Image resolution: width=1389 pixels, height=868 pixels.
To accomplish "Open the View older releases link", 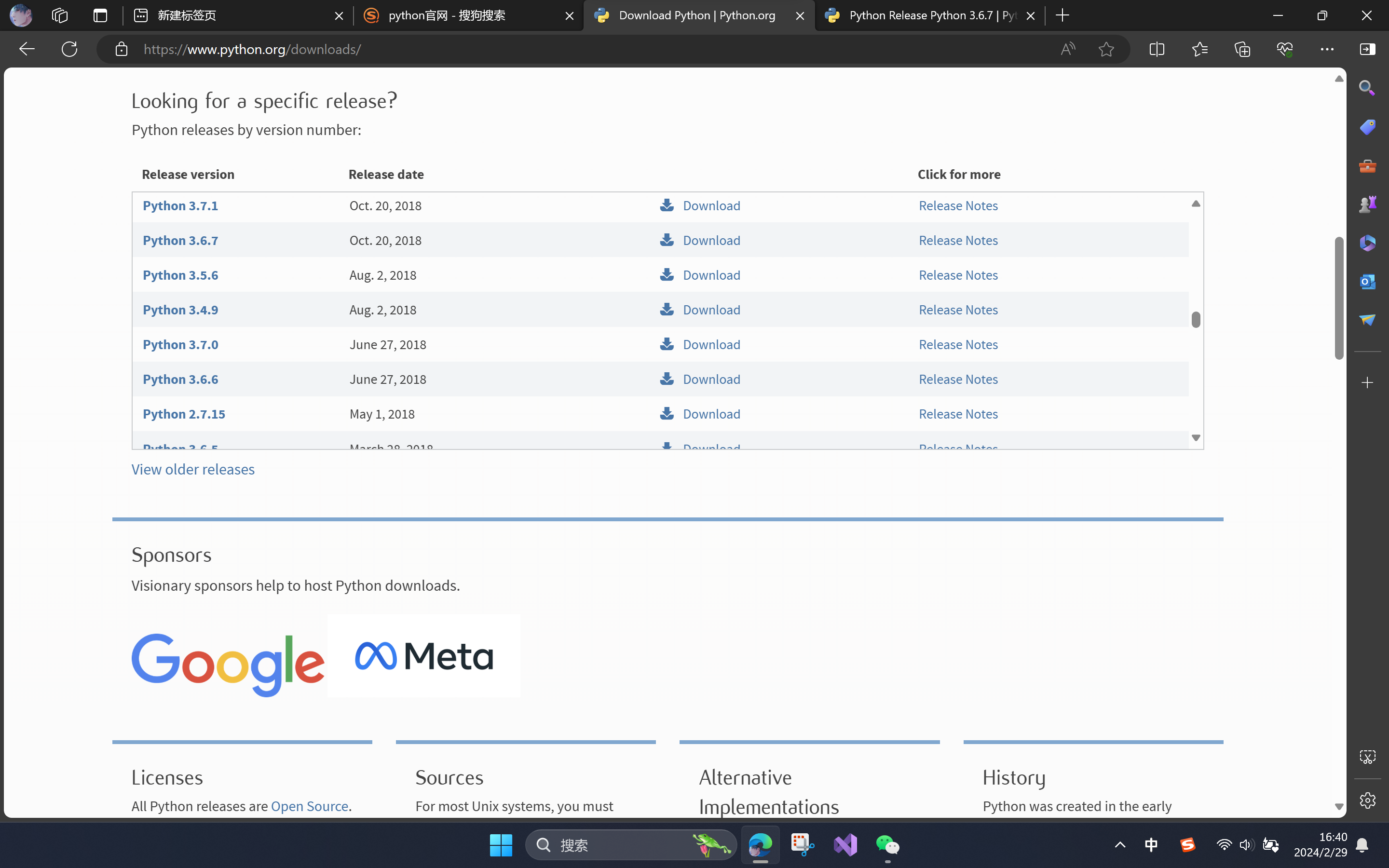I will tap(193, 469).
